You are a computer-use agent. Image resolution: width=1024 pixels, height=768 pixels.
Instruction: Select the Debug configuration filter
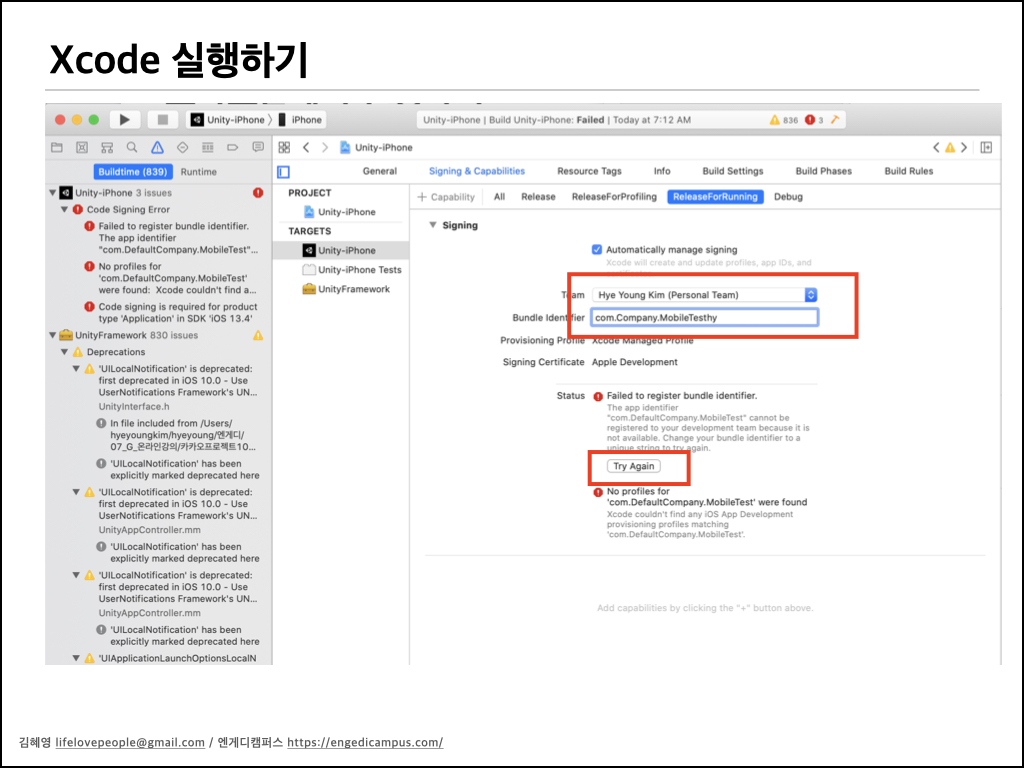(x=788, y=197)
